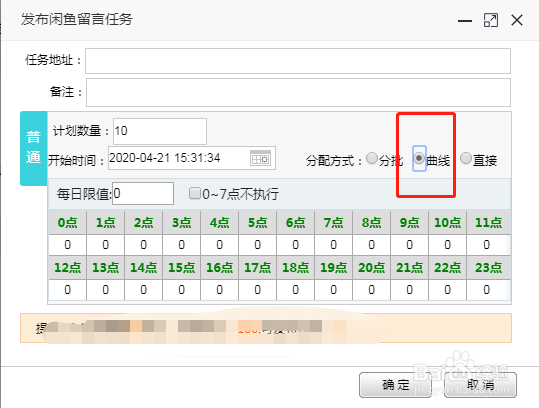539x408 pixels.
Task: Confirm with the 确定 button
Action: point(395,385)
